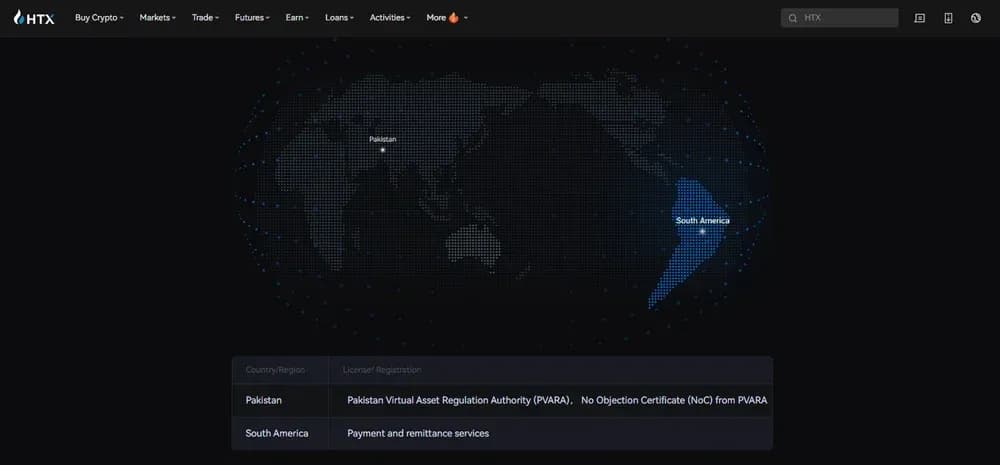Click the search field labeled HTX
Screen dimensions: 1000x465
839,18
